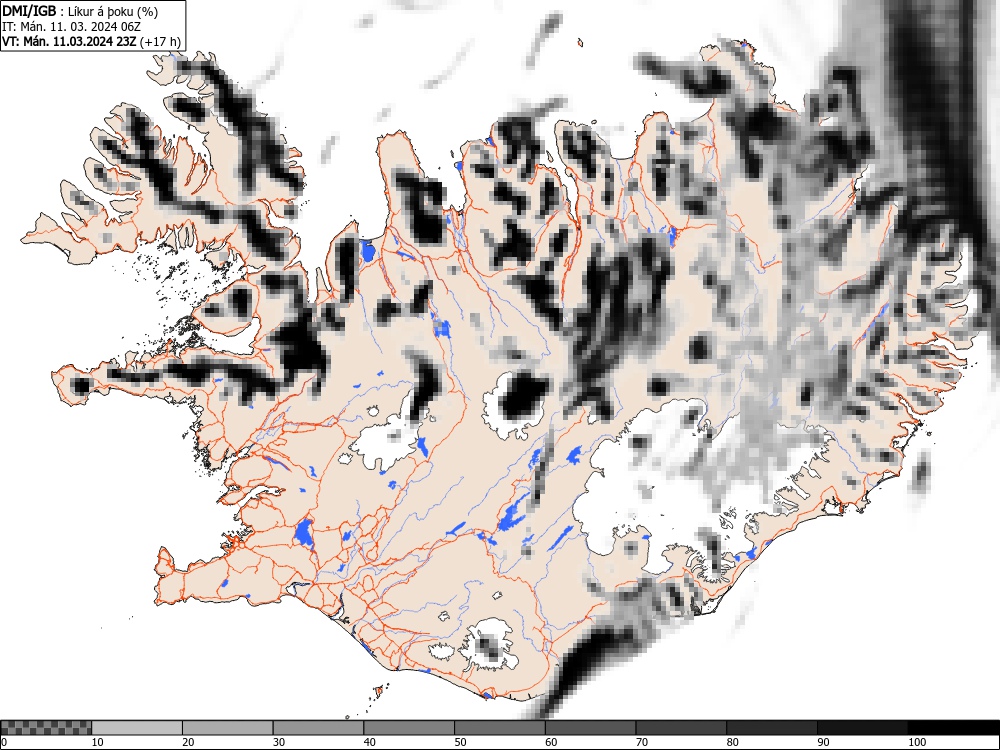1000x750 pixels.
Task: Click the '10' legend scale label
Action: point(98,742)
